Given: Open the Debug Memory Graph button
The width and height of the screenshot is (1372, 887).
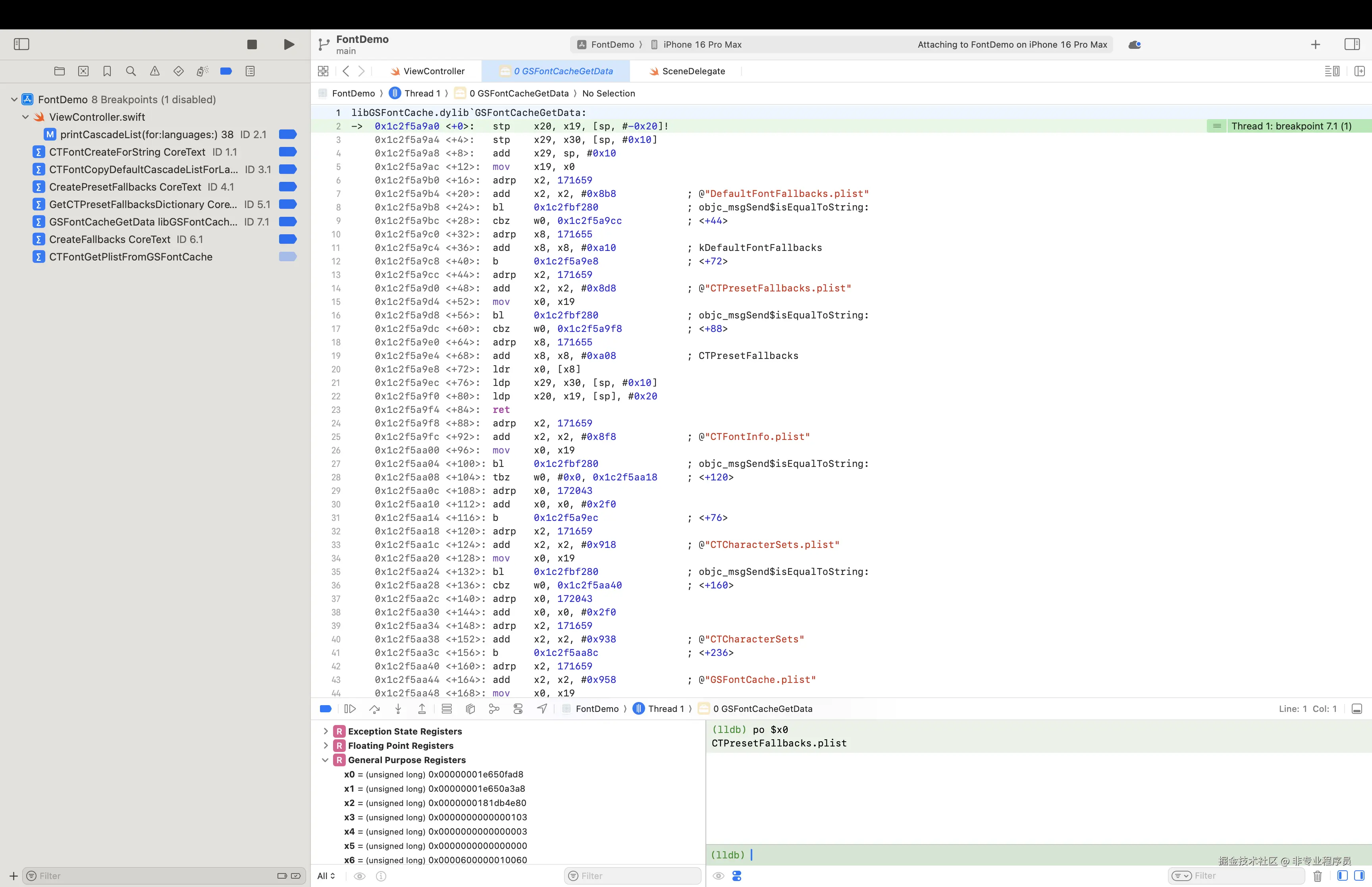Looking at the screenshot, I should (x=494, y=708).
